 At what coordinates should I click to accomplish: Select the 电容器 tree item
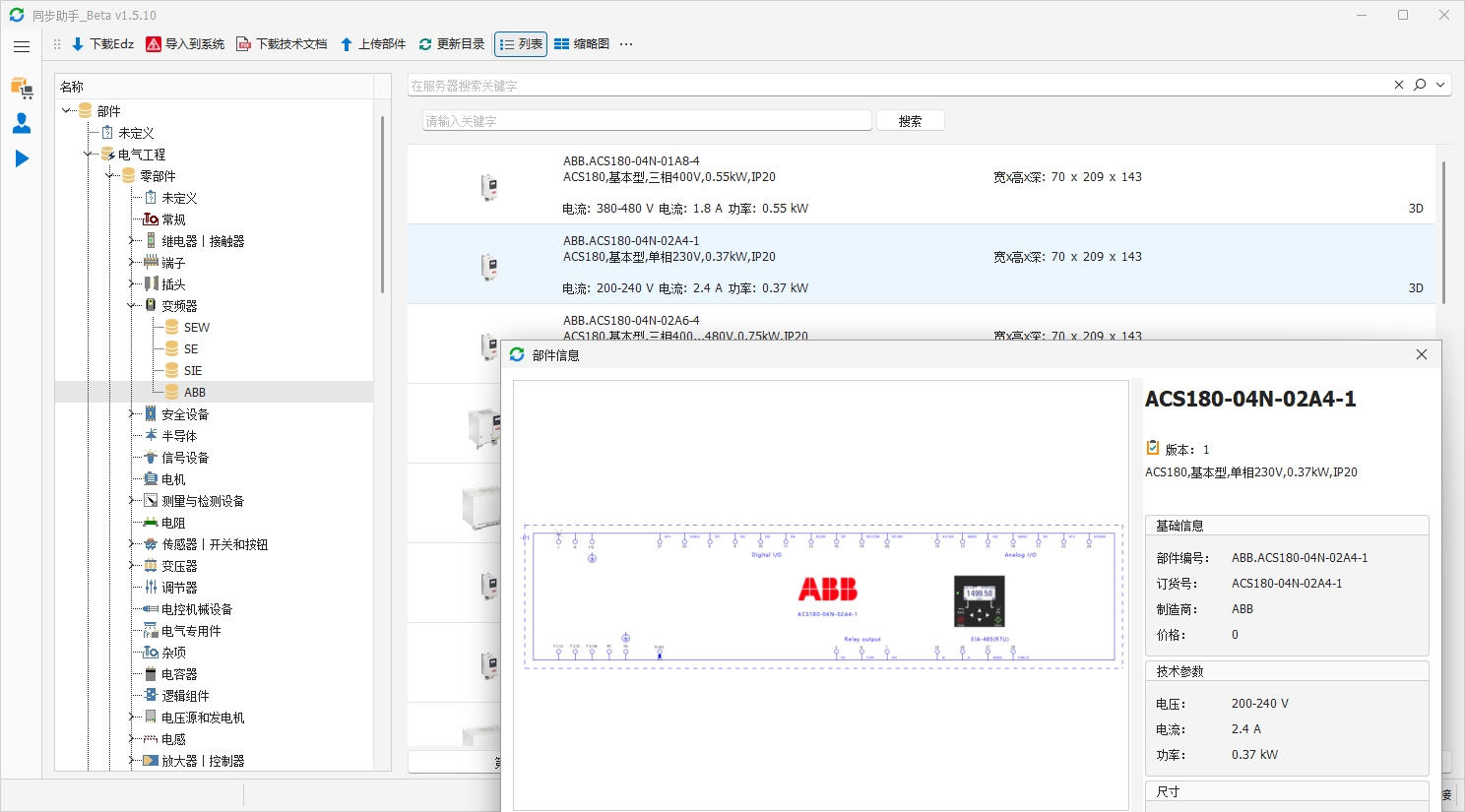click(179, 674)
